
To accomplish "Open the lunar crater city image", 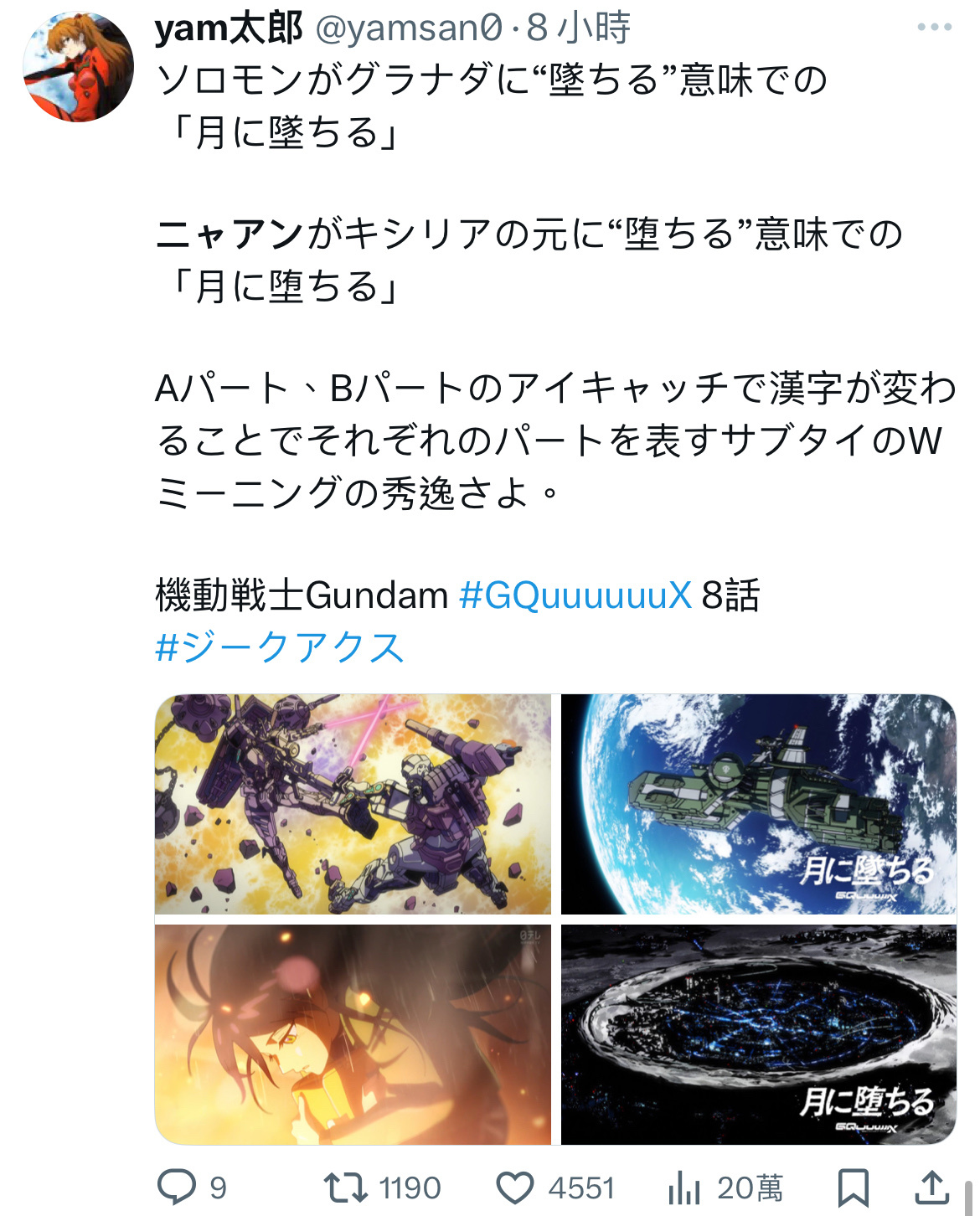I will (x=759, y=1034).
